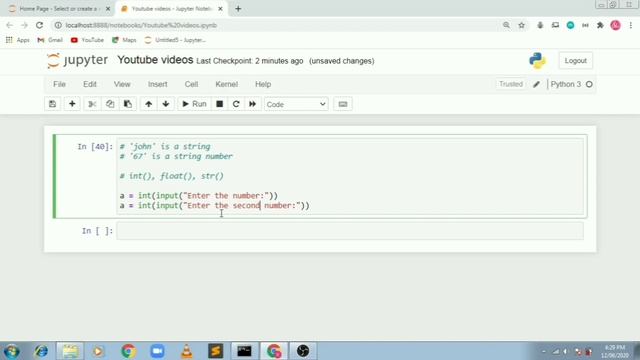Click the Jupyter logo
The image size is (640, 360).
click(x=77, y=60)
